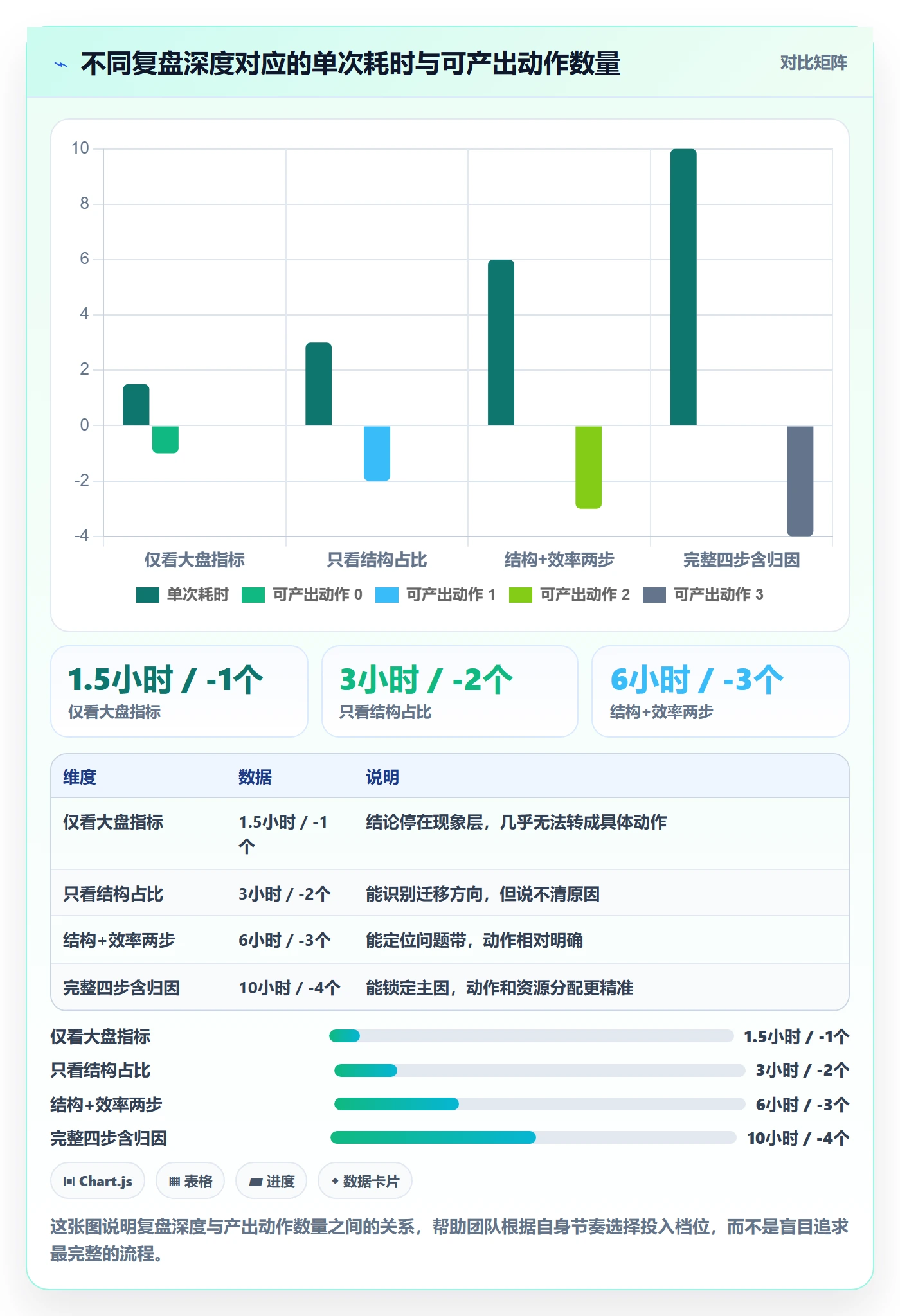Image resolution: width=900 pixels, height=1316 pixels.
Task: Click the Chart.js tag chip
Action: coord(98,1181)
